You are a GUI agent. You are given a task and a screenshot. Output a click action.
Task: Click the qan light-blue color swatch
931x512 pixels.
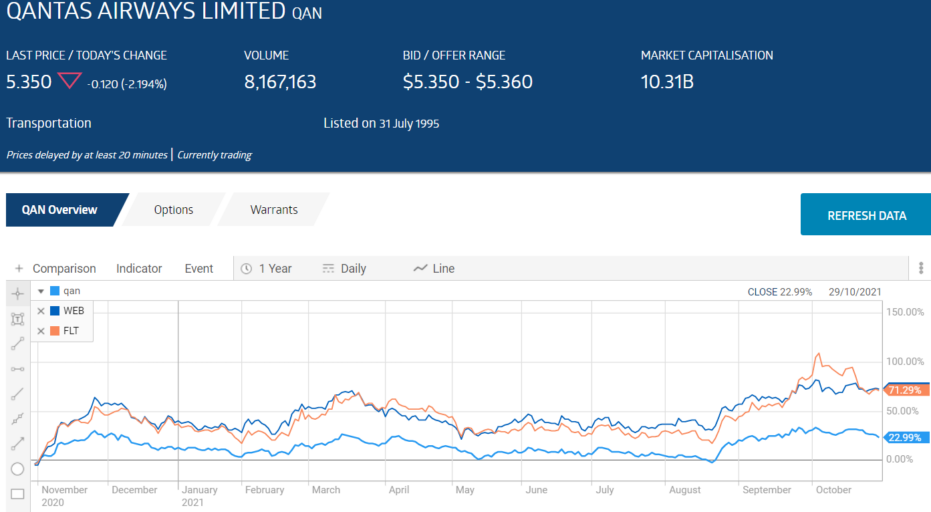[55, 291]
